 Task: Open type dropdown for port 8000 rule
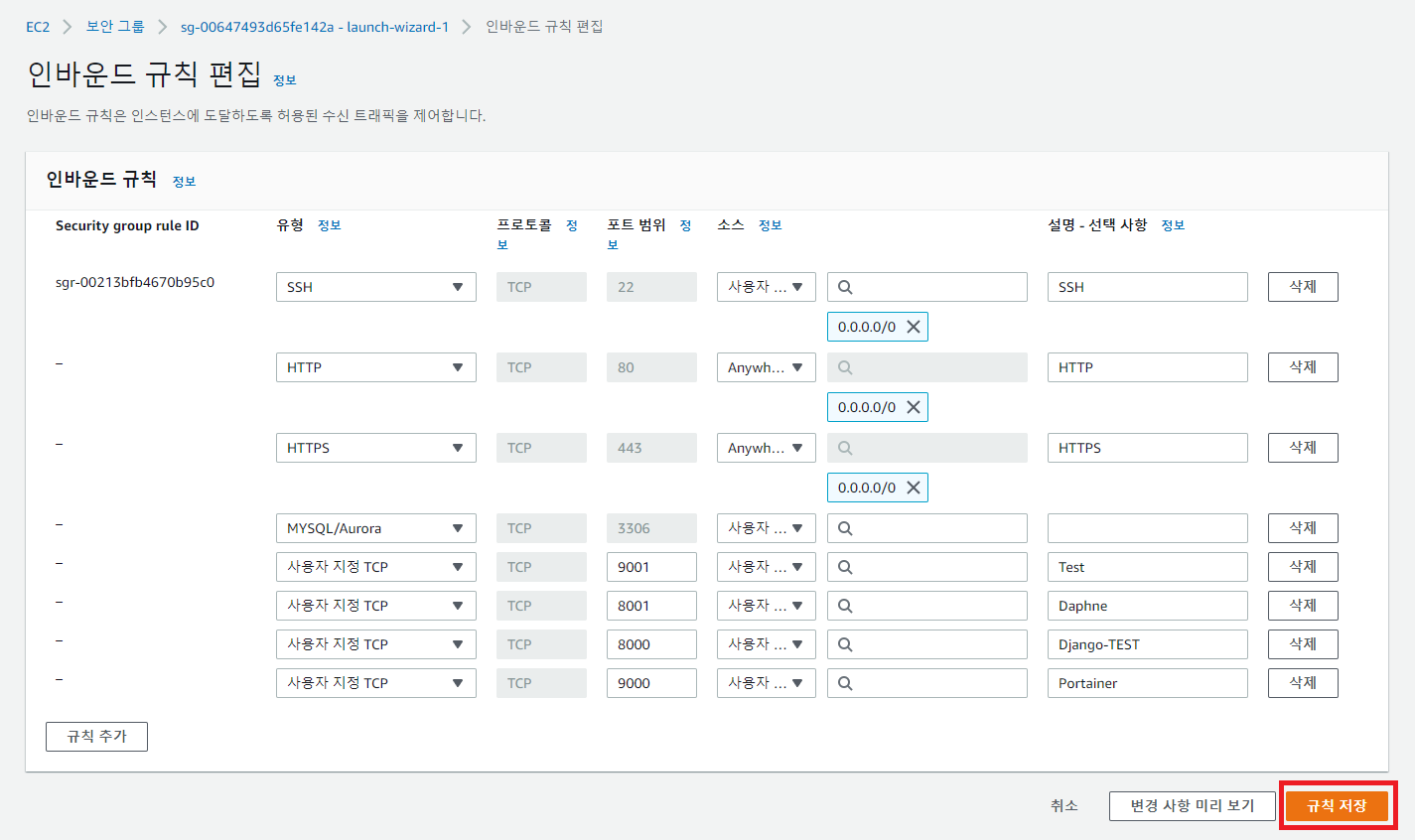pos(376,644)
